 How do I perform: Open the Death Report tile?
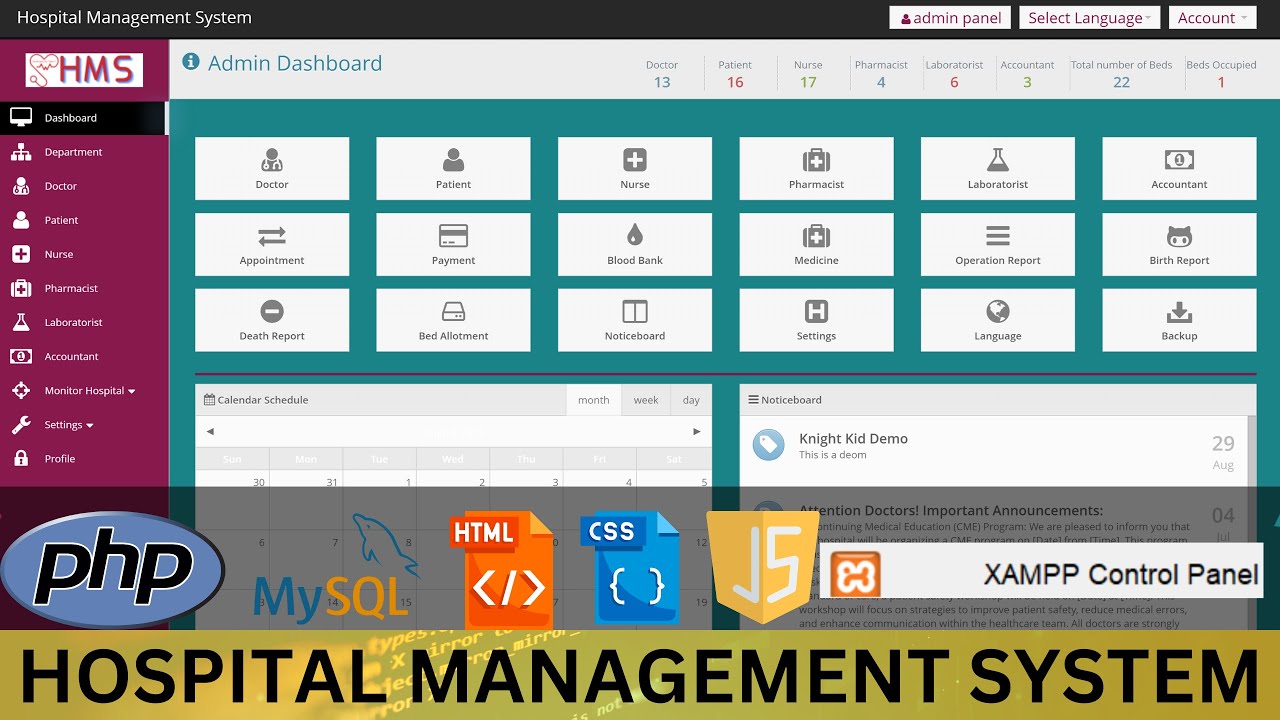[x=272, y=321]
